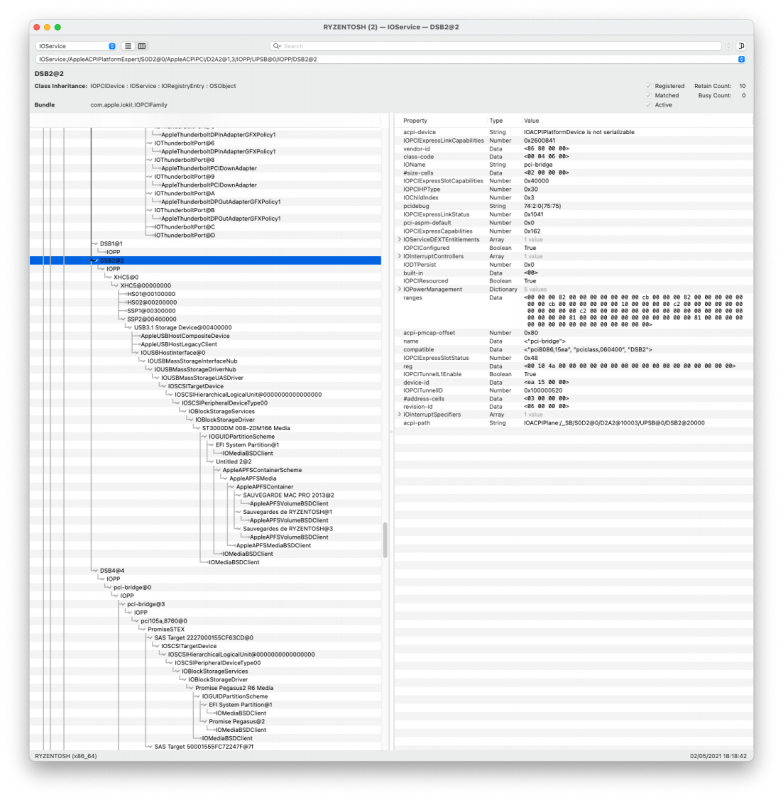Open the registry path dropdown arrow
The height and width of the screenshot is (800, 783).
(741, 59)
